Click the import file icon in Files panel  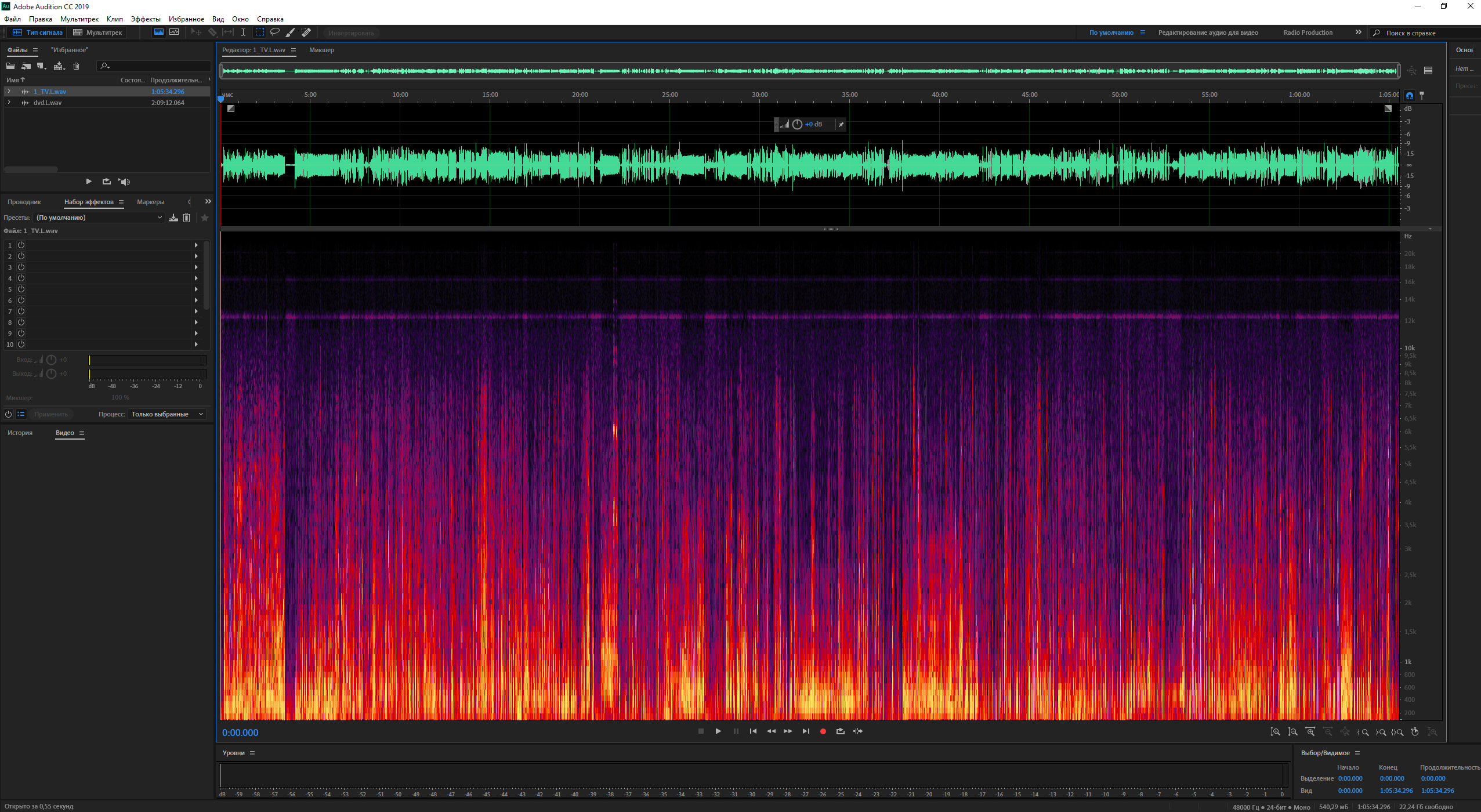pos(26,66)
